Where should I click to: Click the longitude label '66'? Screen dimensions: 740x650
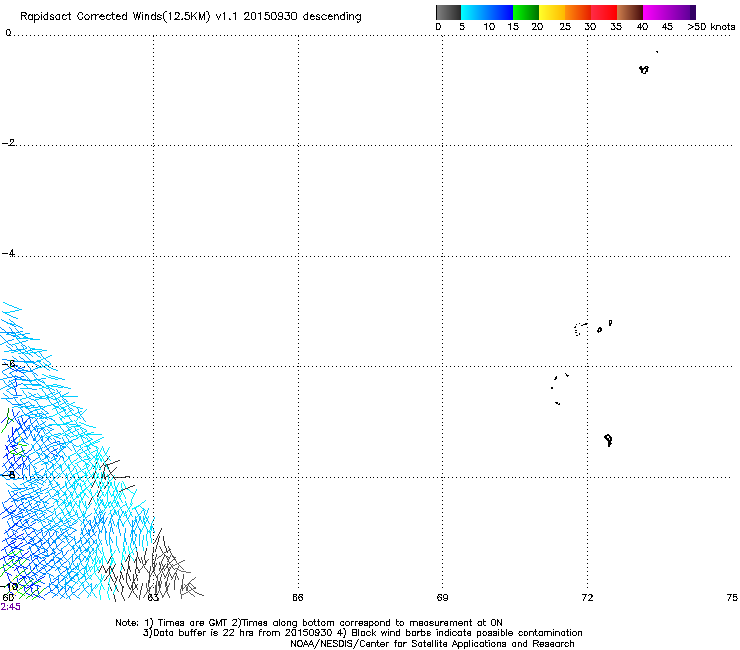[x=298, y=598]
